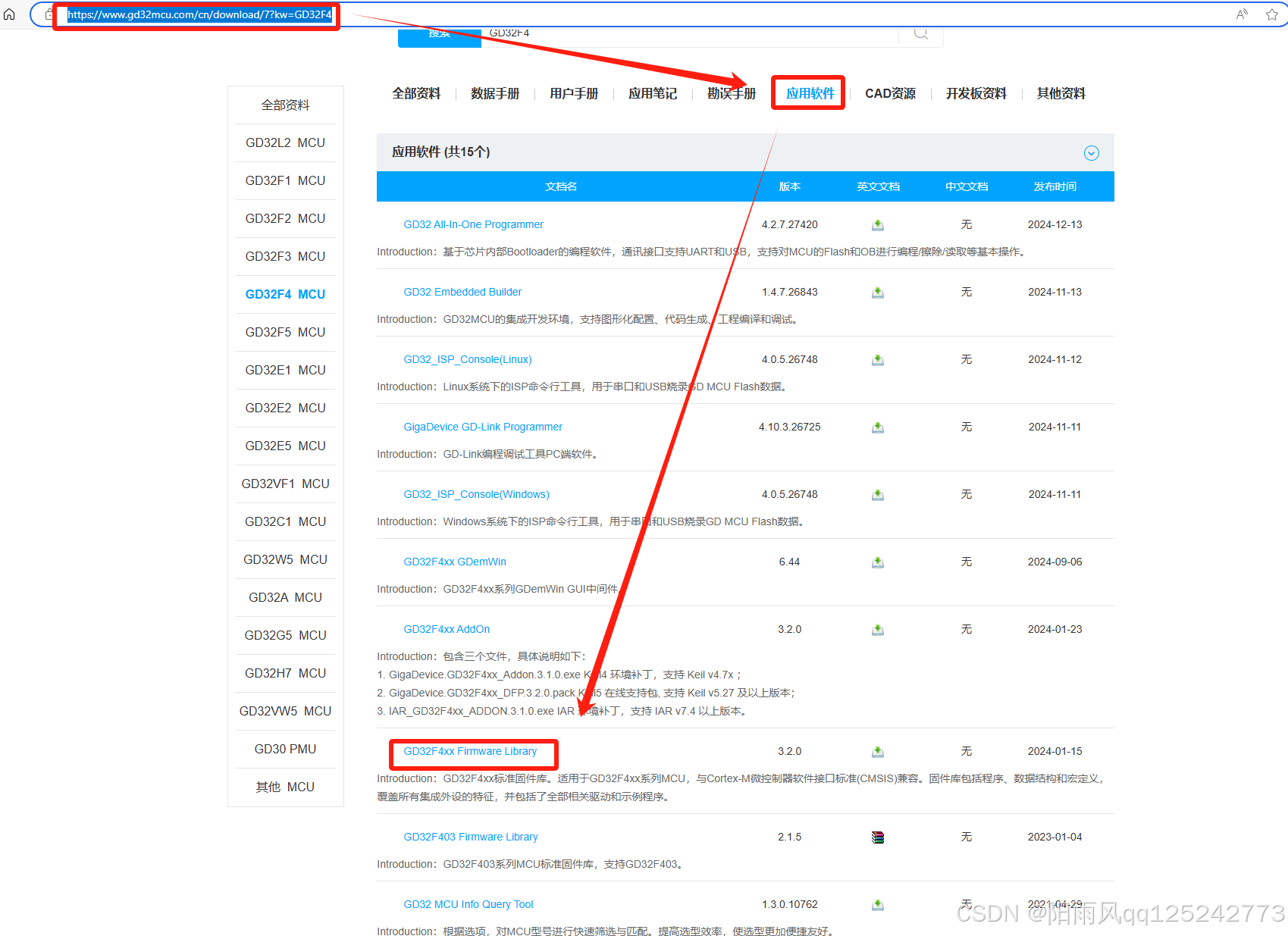Download GD32 Embedded Builder English file
The width and height of the screenshot is (1288, 936).
(x=878, y=293)
